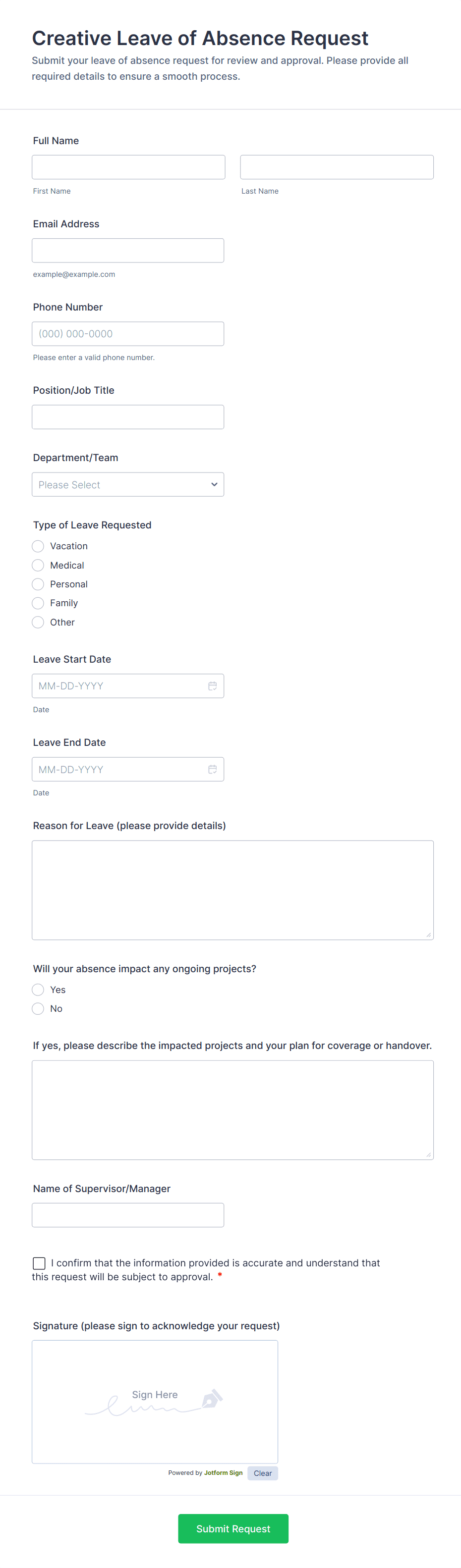Clear the signature field
This screenshot has width=461, height=1568.
tap(262, 1473)
